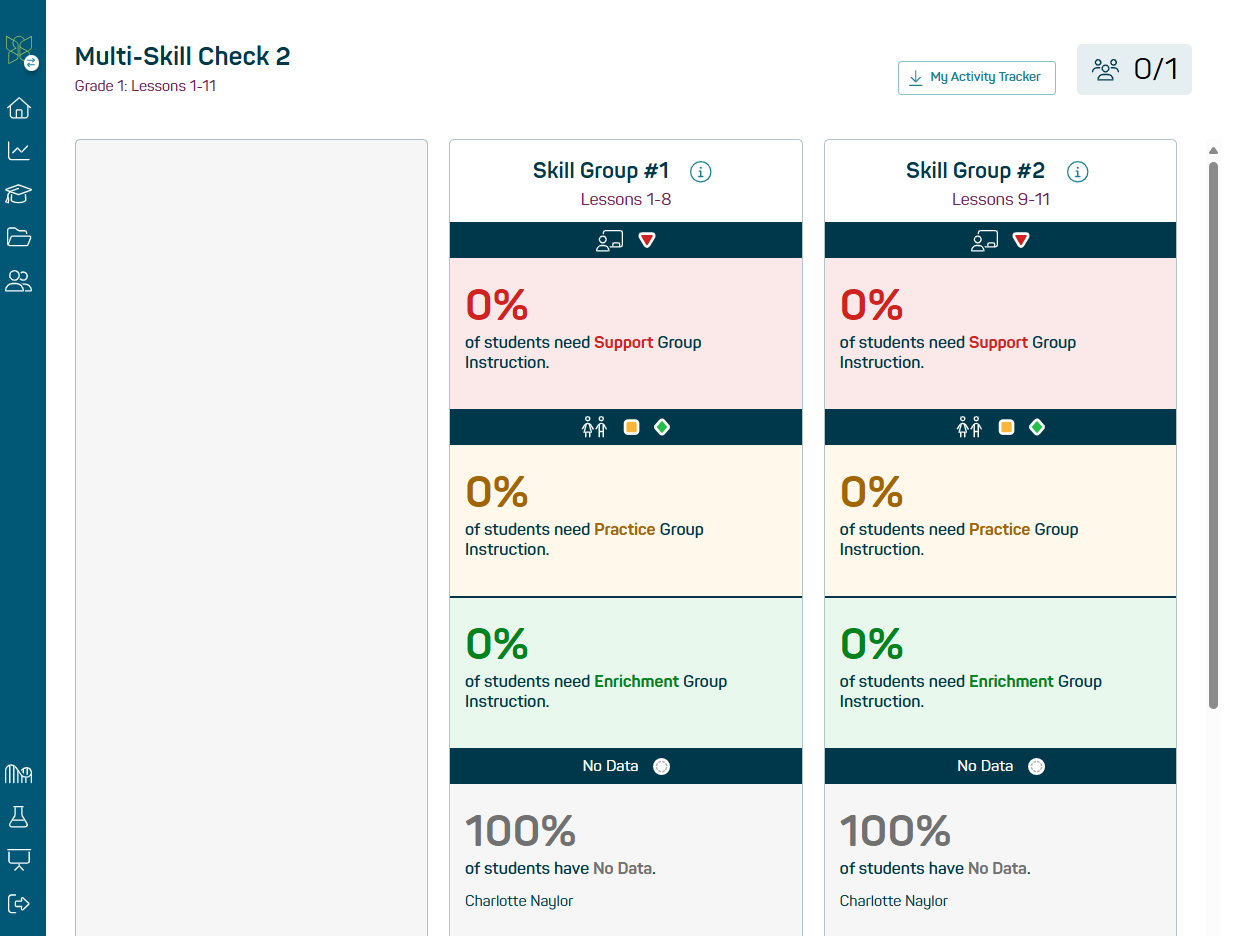Click the graduation cap sidebar icon
The width and height of the screenshot is (1237, 936).
click(x=19, y=194)
